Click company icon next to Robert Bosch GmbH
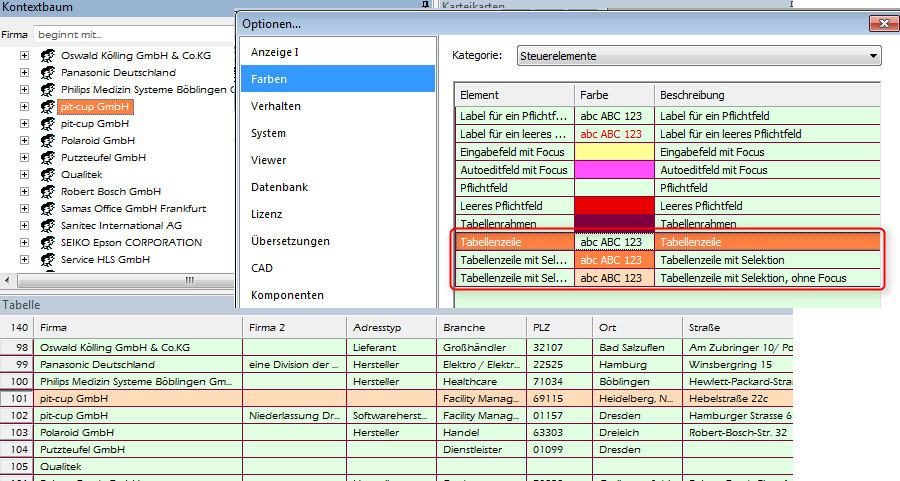Screen dimensions: 900x481 pos(48,192)
